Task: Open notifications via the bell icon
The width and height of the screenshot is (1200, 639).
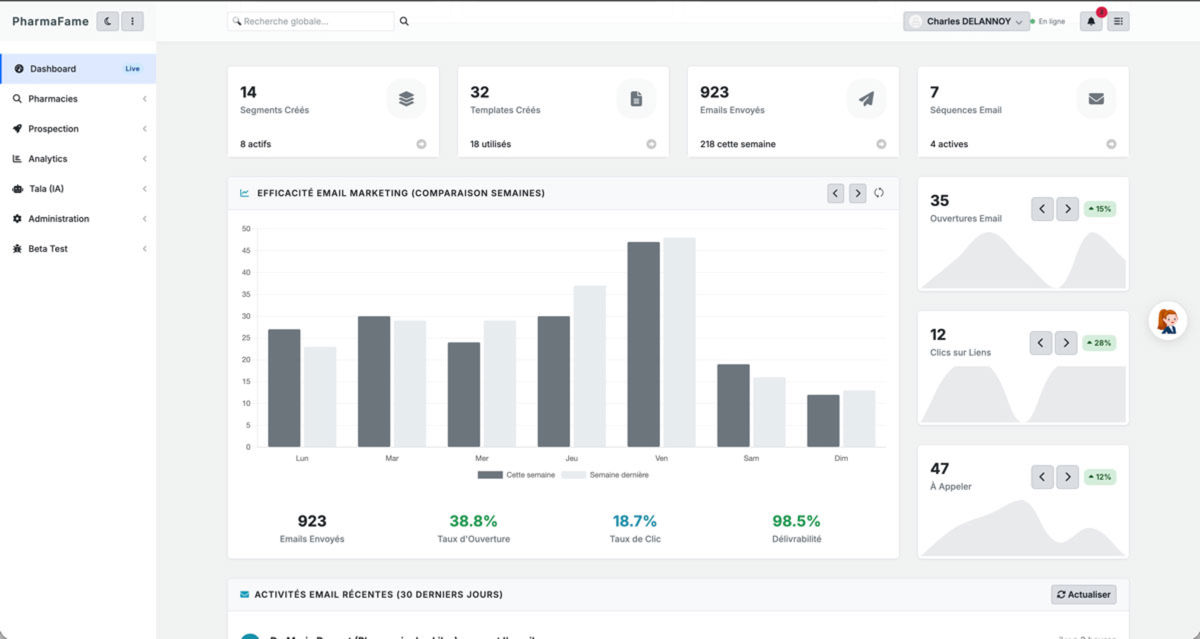Action: point(1090,20)
